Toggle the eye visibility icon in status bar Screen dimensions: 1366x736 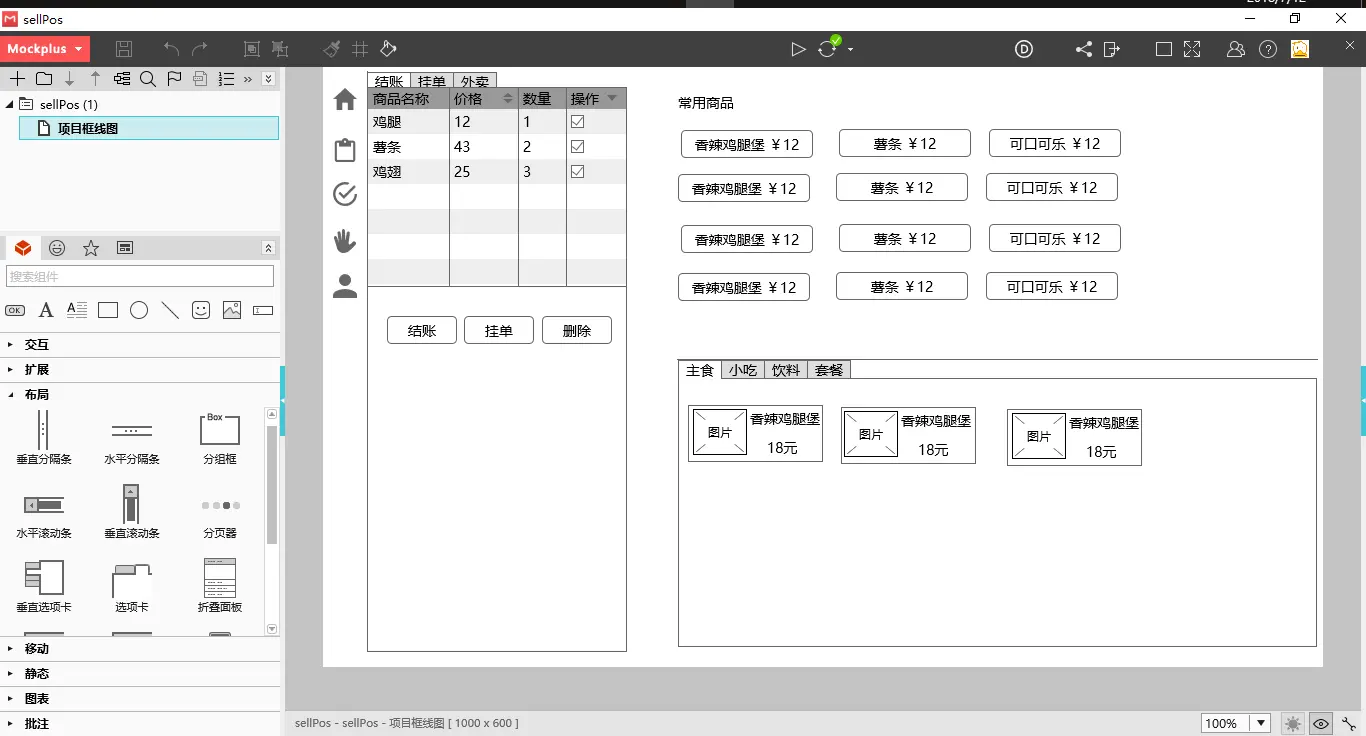tap(1321, 724)
